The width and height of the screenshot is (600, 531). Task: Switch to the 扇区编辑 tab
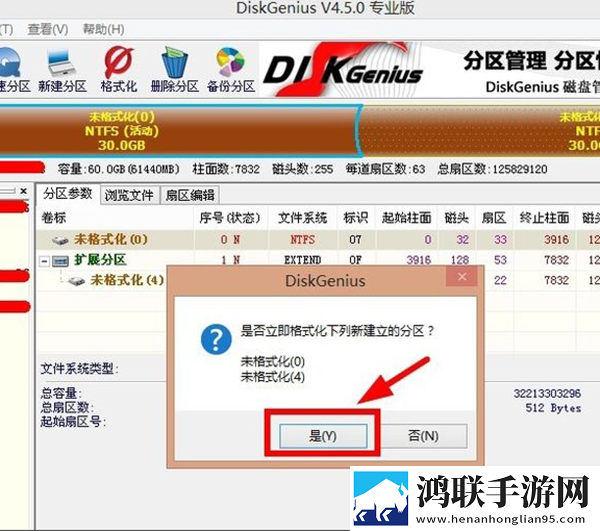[x=190, y=195]
